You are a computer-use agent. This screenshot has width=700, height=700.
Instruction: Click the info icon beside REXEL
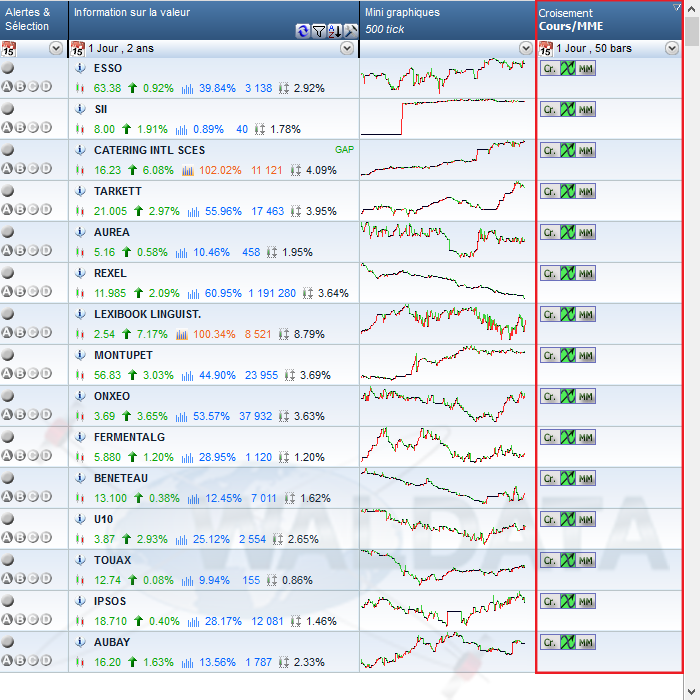click(80, 273)
